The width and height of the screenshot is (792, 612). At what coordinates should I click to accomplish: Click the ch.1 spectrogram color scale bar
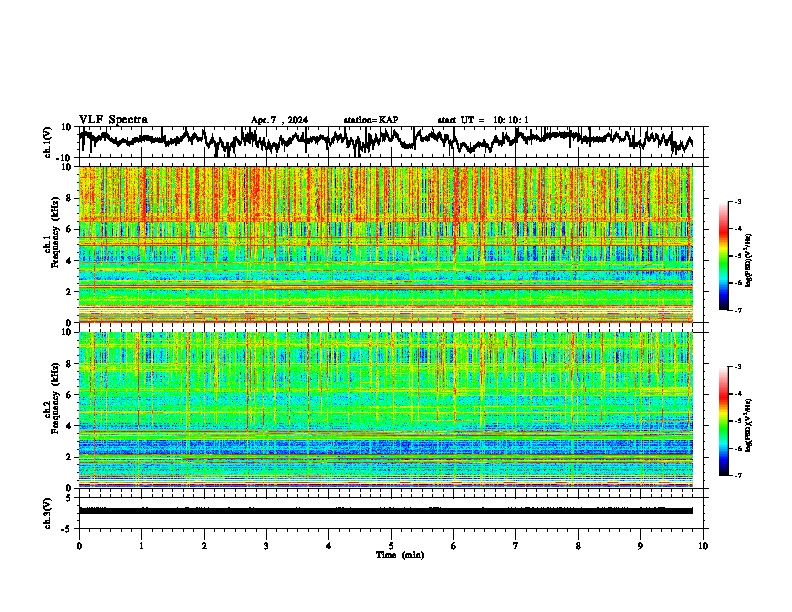[724, 256]
